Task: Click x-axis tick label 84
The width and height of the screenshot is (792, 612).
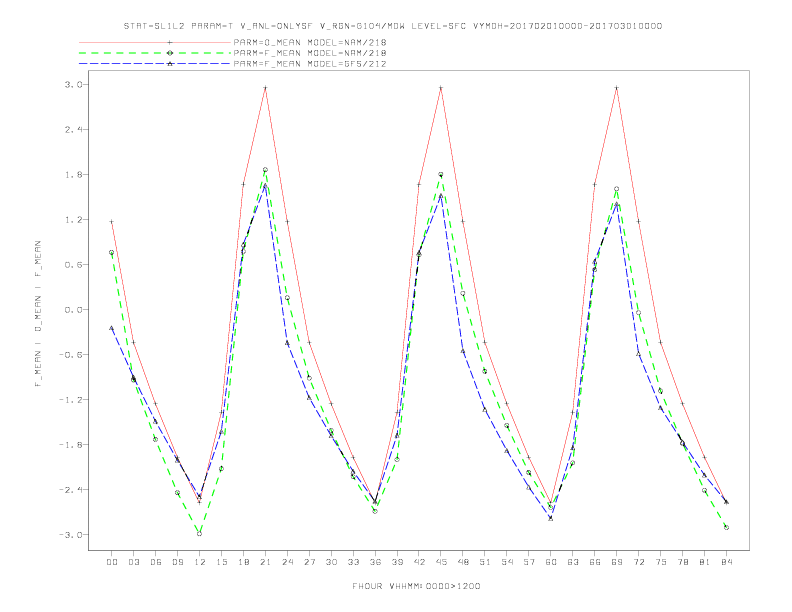Action: (x=727, y=562)
